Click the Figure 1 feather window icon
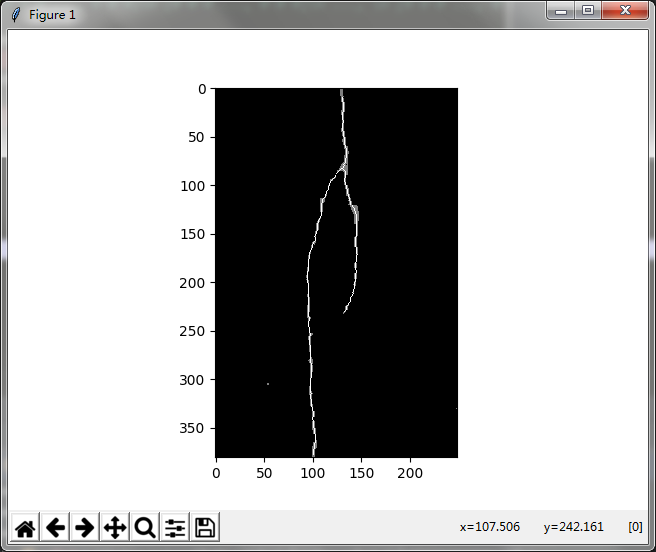 [16, 15]
